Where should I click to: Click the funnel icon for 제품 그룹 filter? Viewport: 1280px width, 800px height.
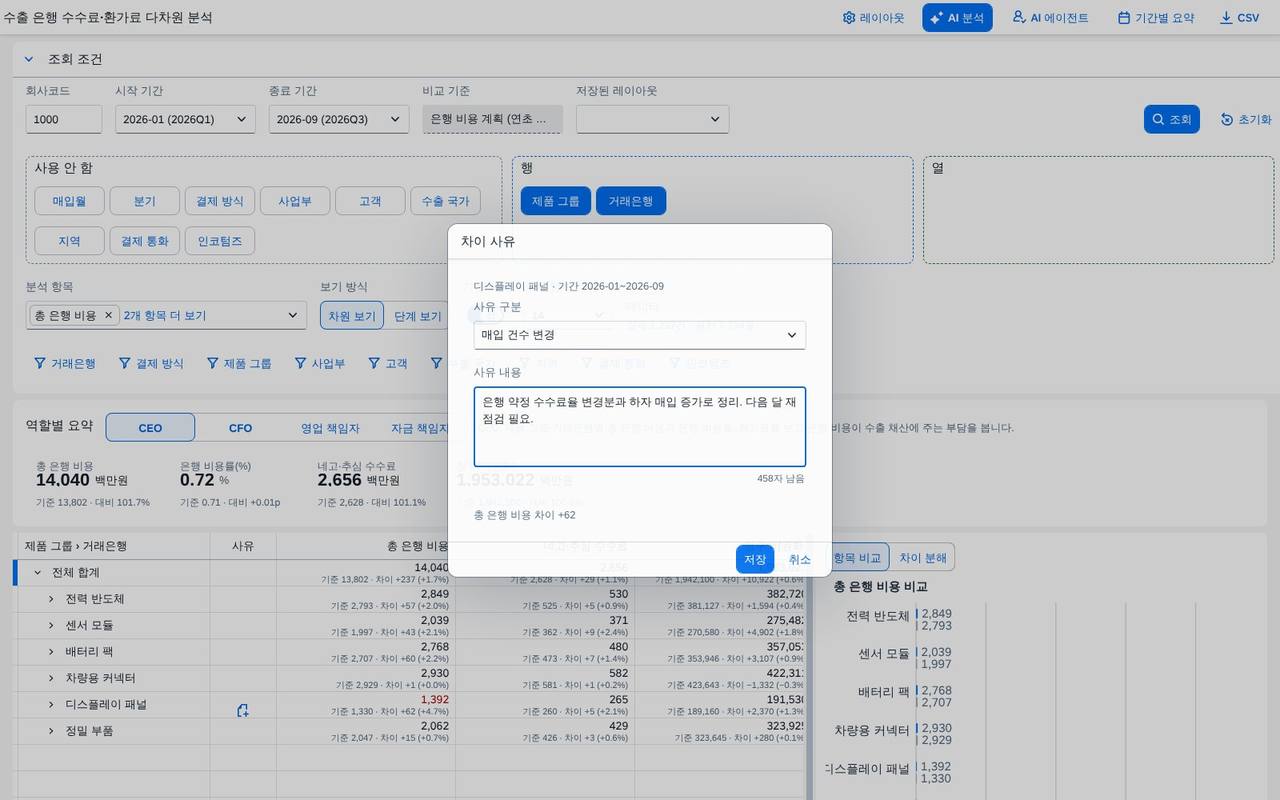(x=213, y=363)
